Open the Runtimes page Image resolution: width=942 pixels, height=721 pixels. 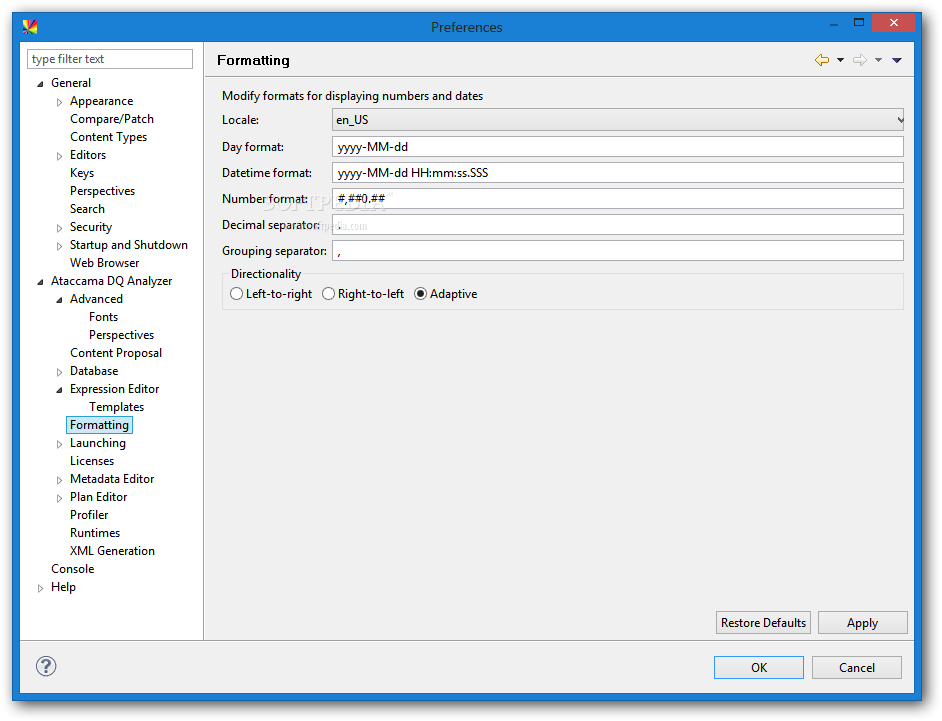point(95,533)
